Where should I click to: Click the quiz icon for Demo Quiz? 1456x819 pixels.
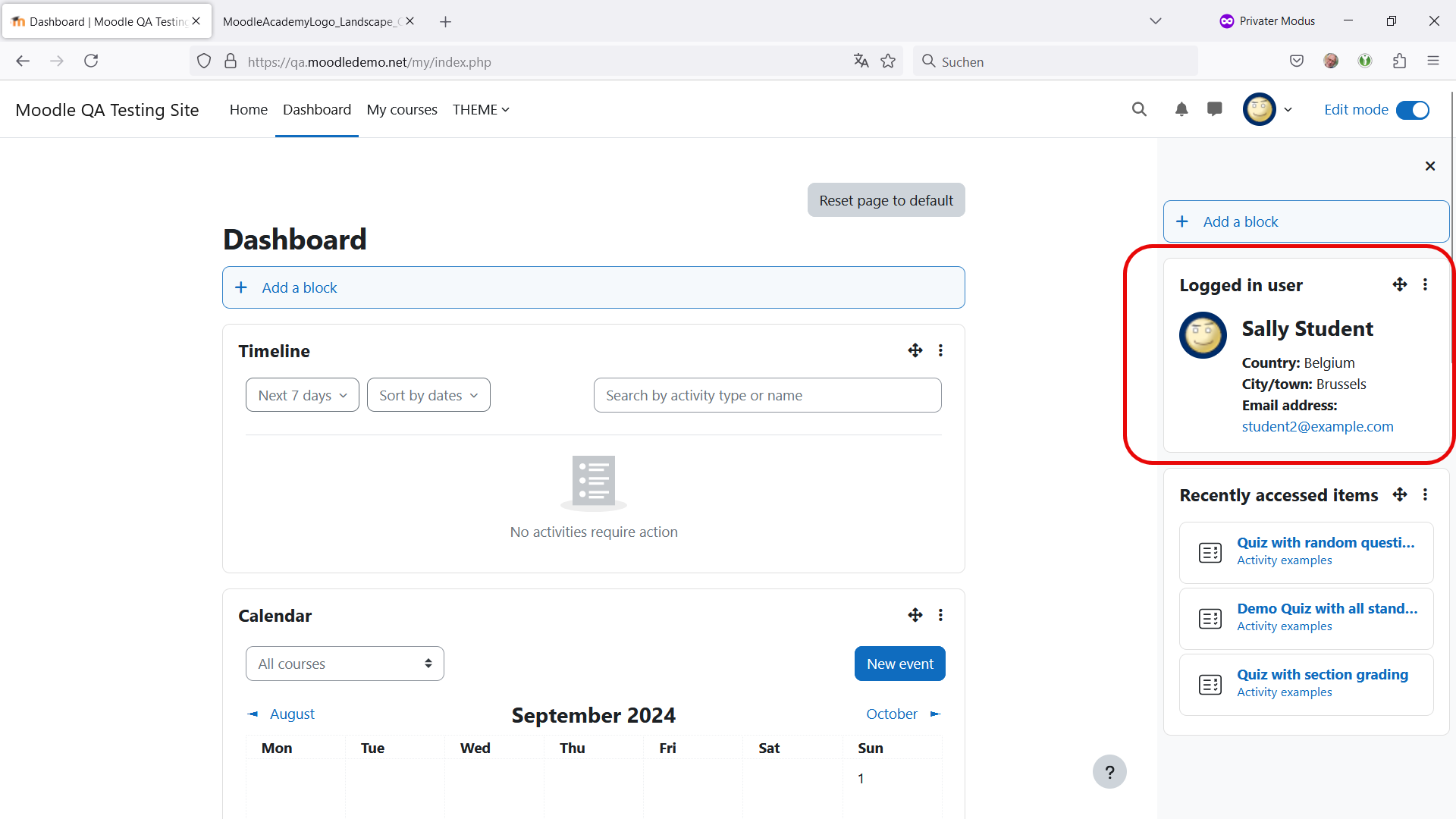pos(1210,619)
